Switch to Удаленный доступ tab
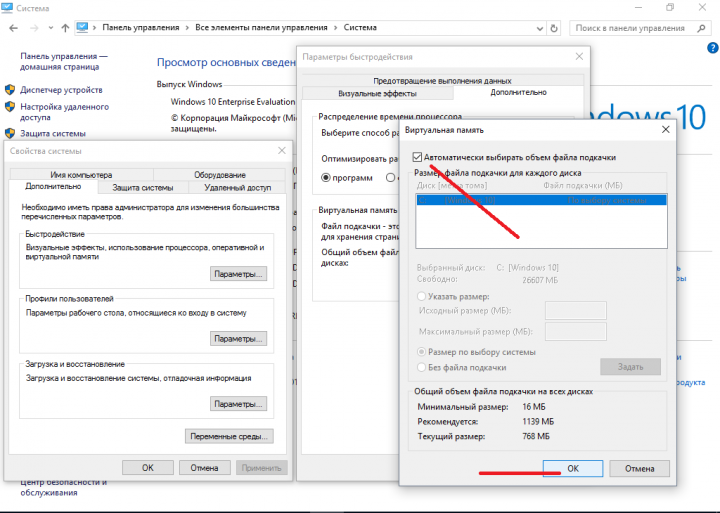The height and width of the screenshot is (513, 720). click(237, 187)
